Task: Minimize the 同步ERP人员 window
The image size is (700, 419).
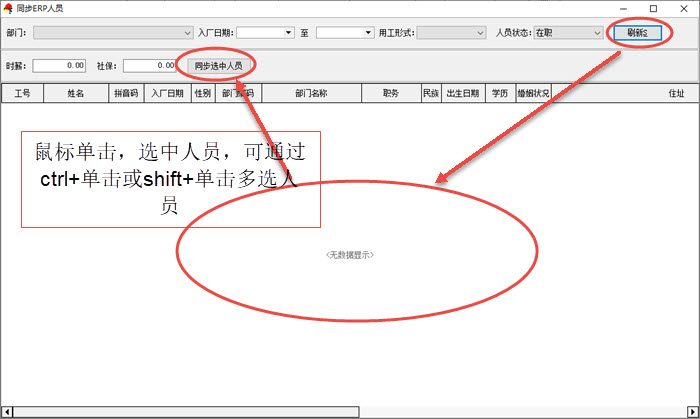Action: (624, 8)
